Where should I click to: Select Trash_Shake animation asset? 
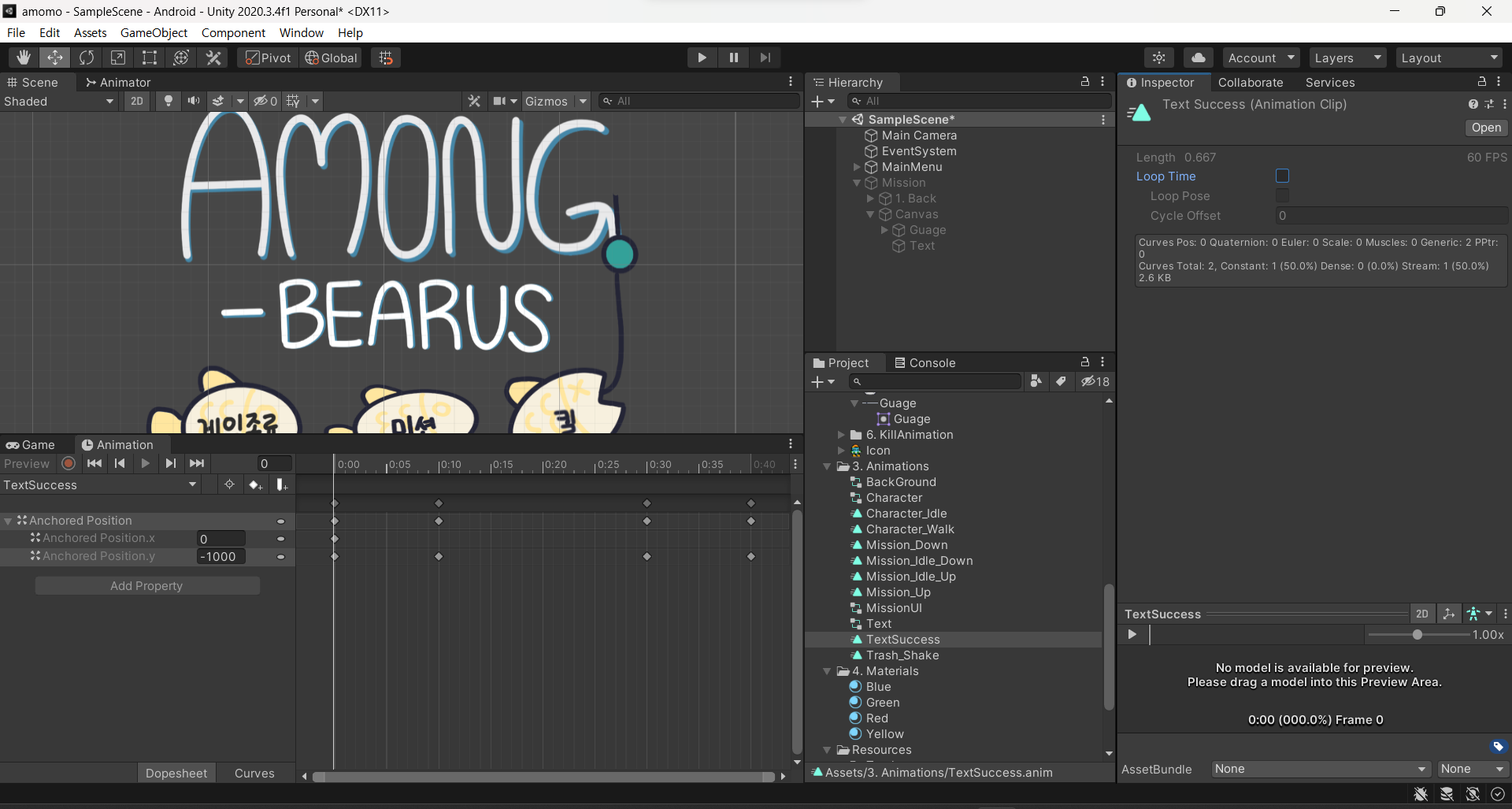pos(902,655)
